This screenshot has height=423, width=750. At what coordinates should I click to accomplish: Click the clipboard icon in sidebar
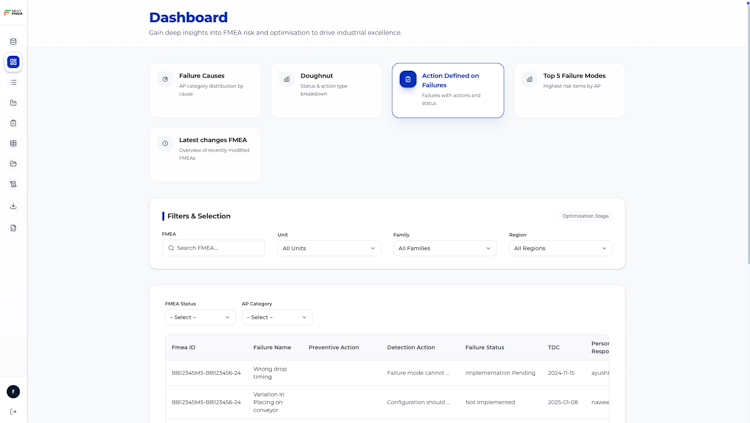pyautogui.click(x=13, y=123)
